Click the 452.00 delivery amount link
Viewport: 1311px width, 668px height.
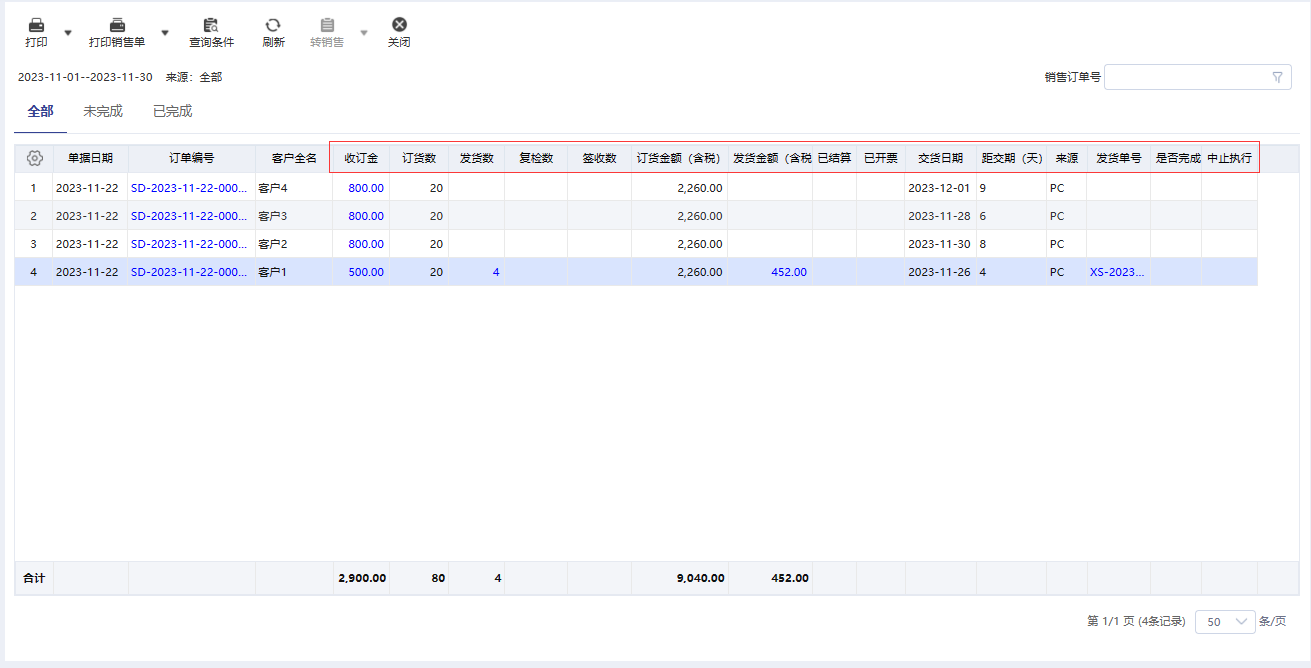pos(787,272)
